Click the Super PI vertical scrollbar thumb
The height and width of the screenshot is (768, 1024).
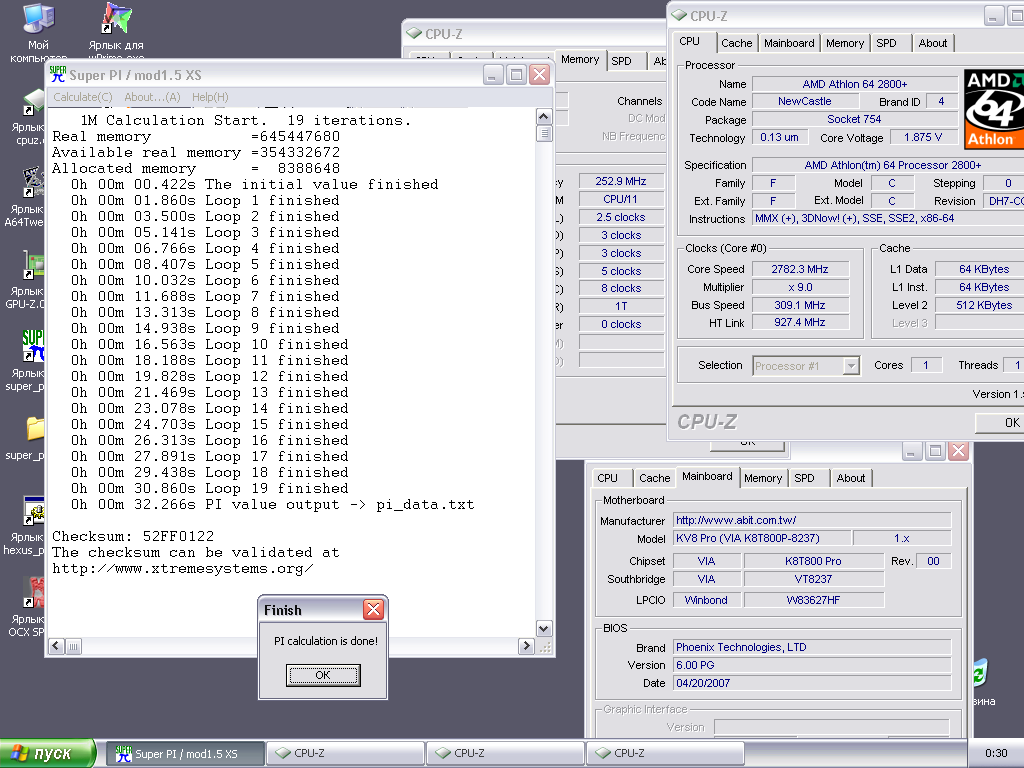tap(544, 133)
